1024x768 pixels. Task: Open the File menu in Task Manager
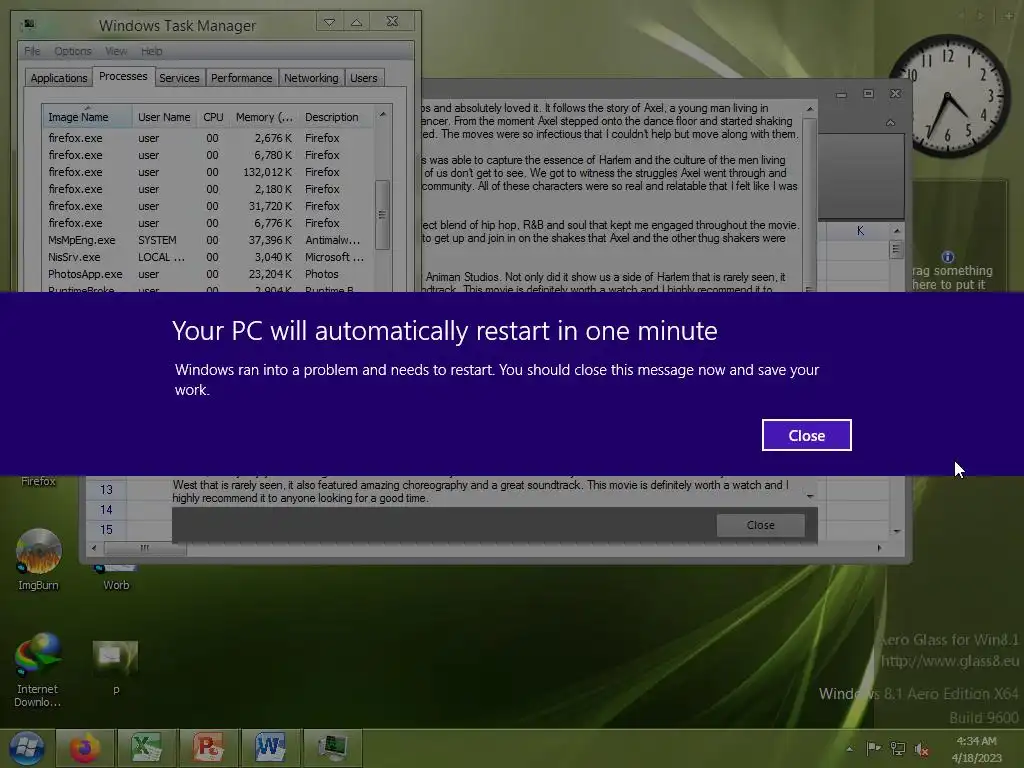point(32,51)
